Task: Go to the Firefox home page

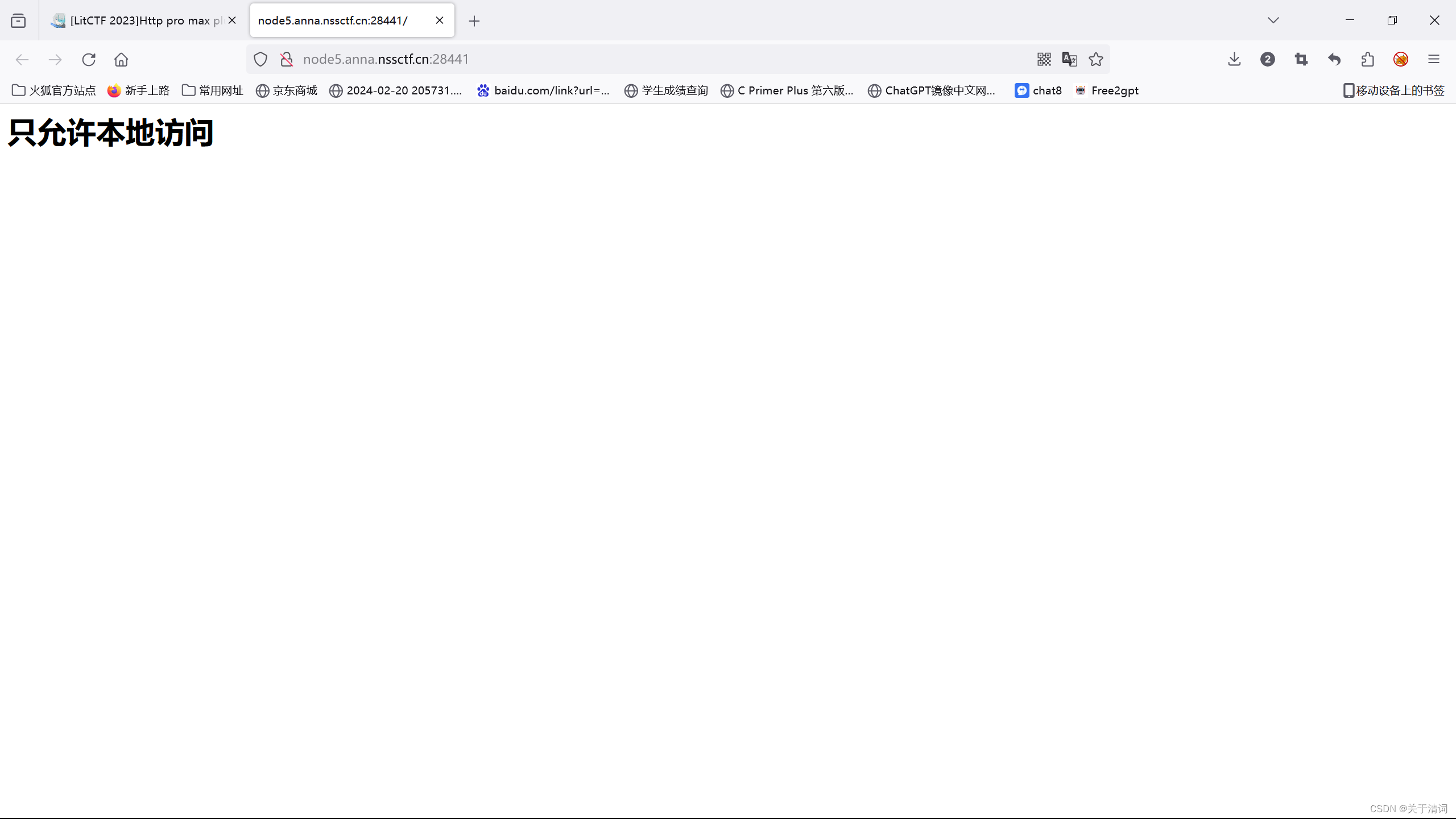Action: [x=121, y=59]
